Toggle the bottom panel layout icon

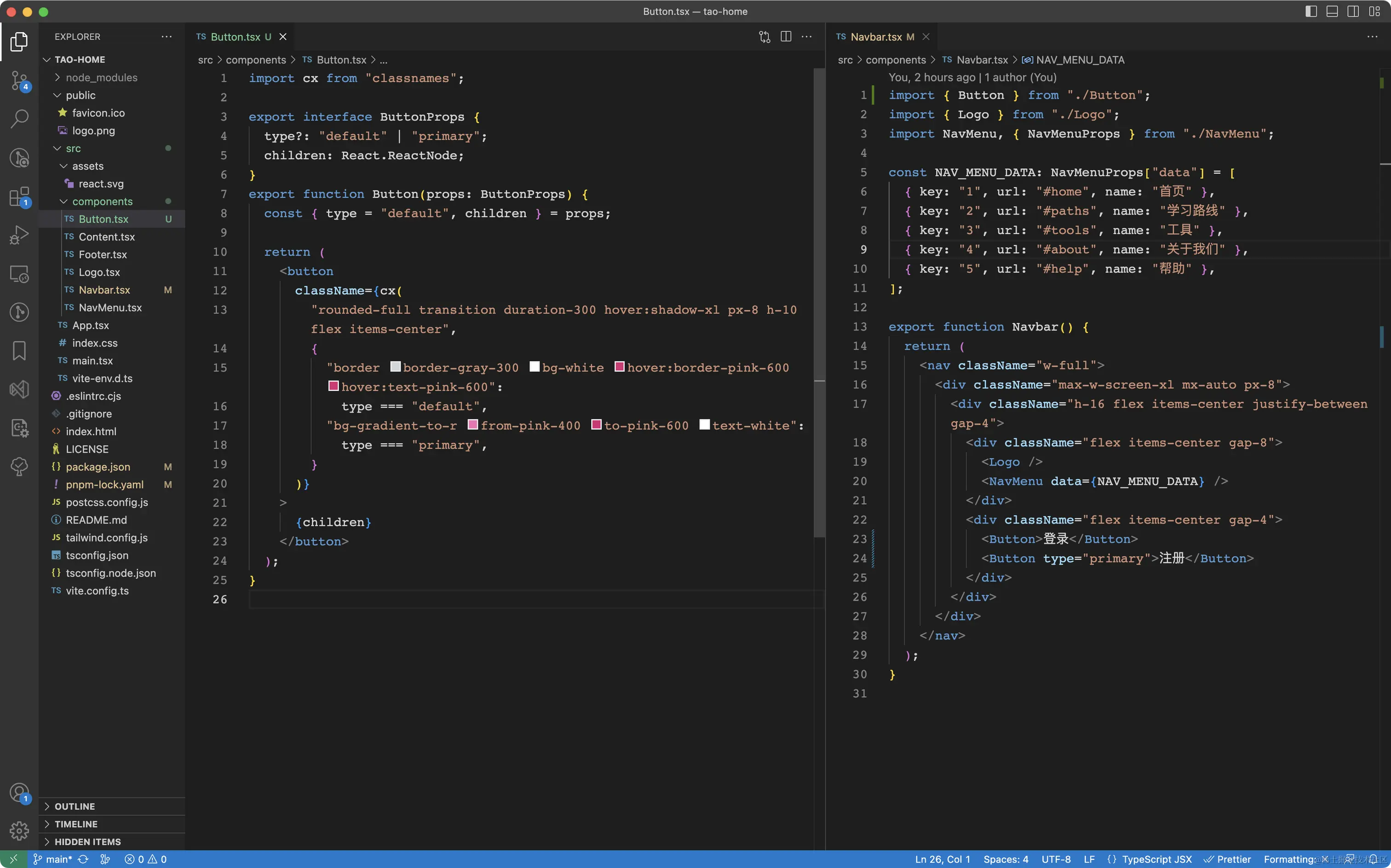point(1332,11)
